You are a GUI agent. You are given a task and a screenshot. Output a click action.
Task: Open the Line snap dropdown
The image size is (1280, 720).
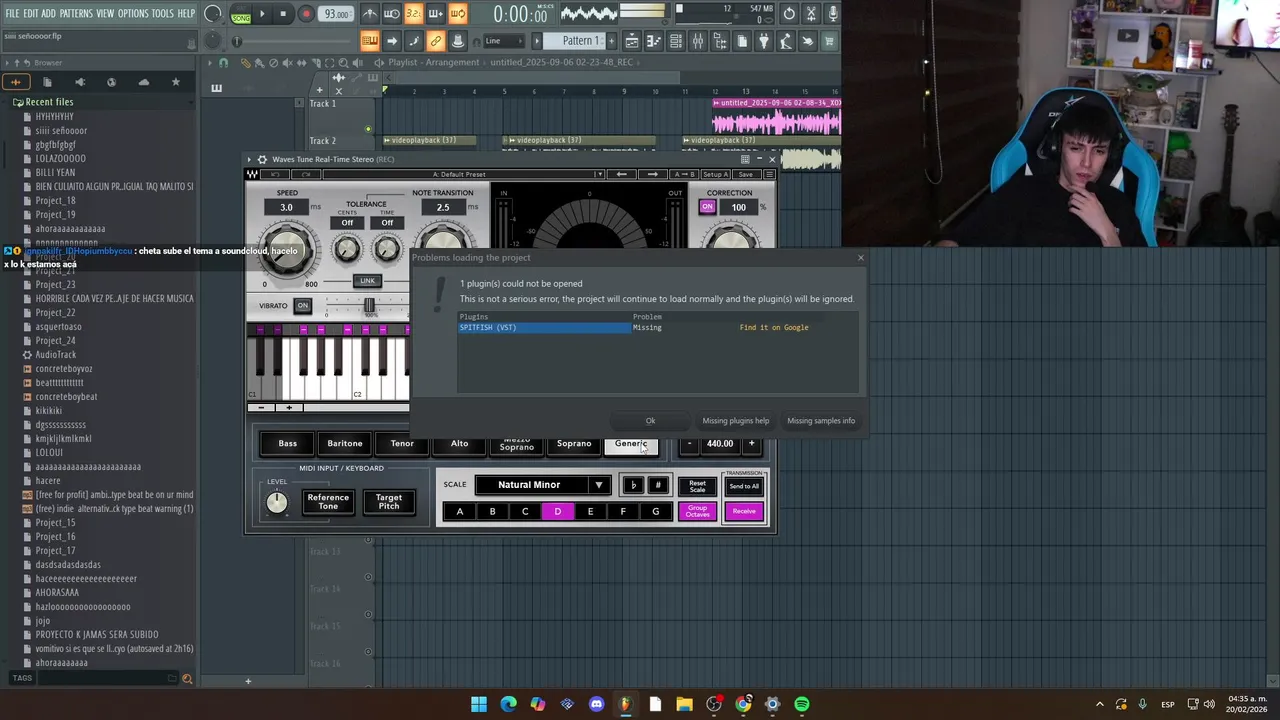504,41
